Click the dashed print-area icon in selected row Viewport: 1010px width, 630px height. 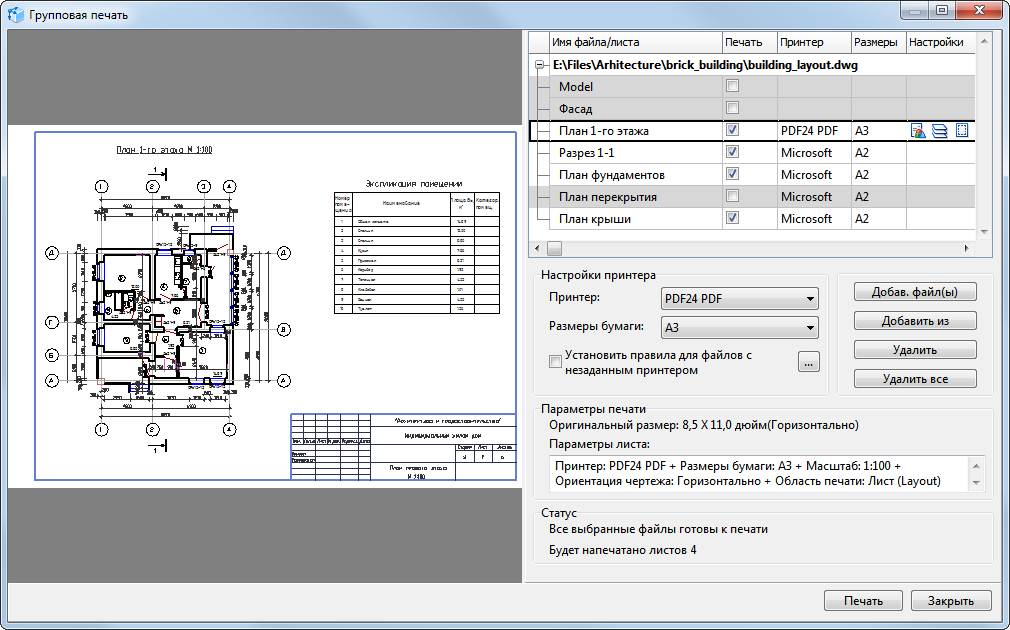point(962,131)
